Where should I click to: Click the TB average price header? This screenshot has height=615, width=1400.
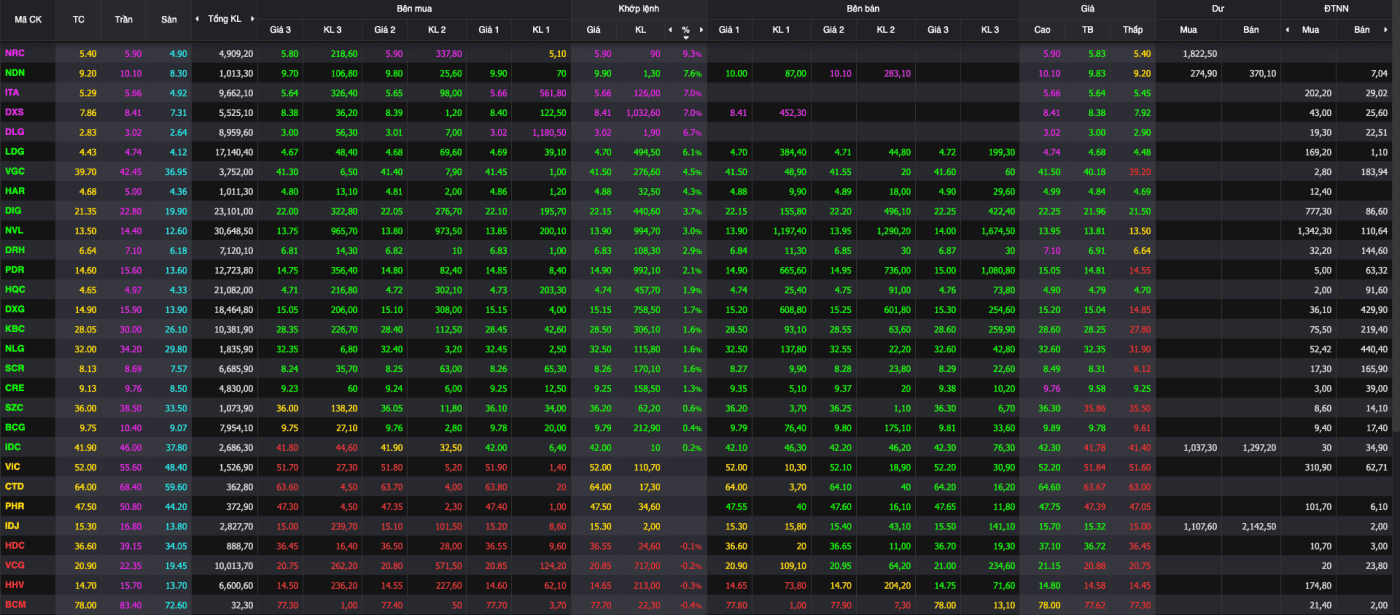(1087, 30)
